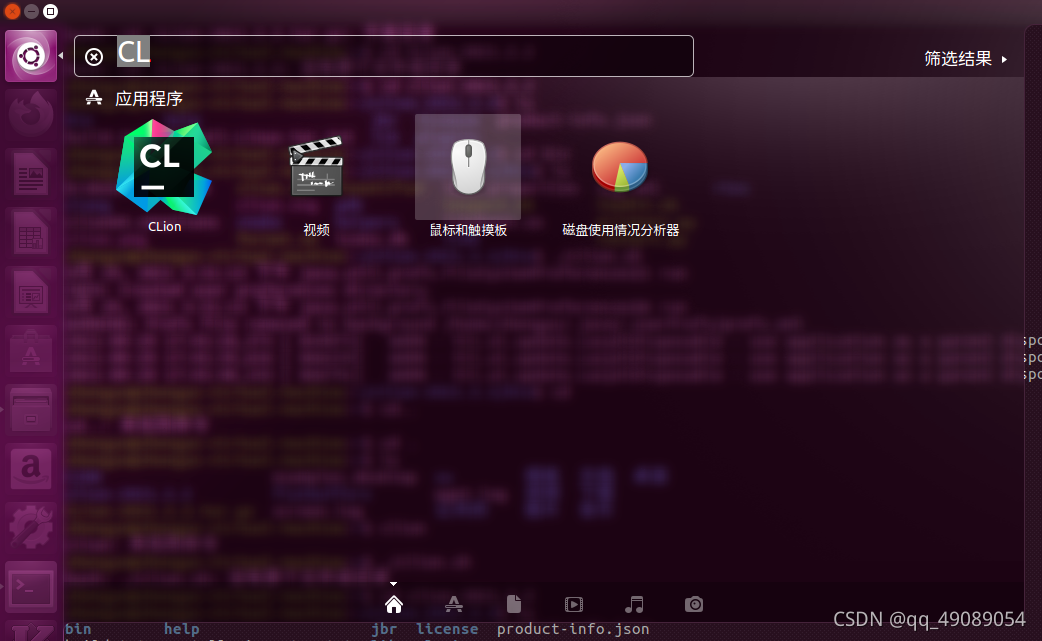Open System Settings from the launcher

tap(31, 527)
